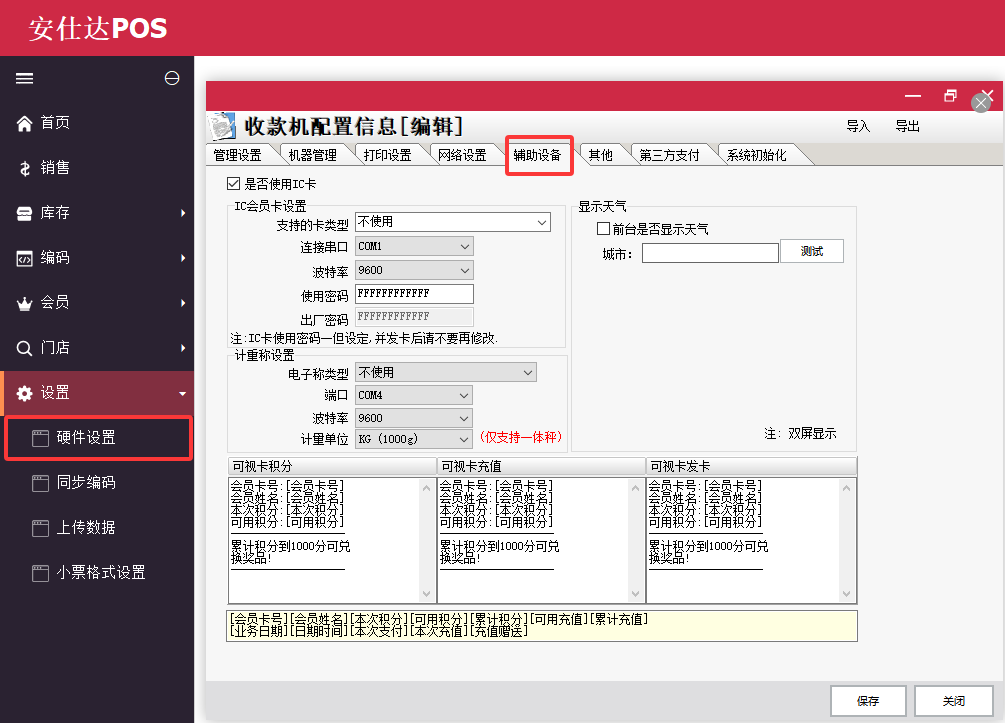Expand 编码 sidebar submenu arrow
Viewport: 1005px width, 723px height.
click(x=183, y=258)
